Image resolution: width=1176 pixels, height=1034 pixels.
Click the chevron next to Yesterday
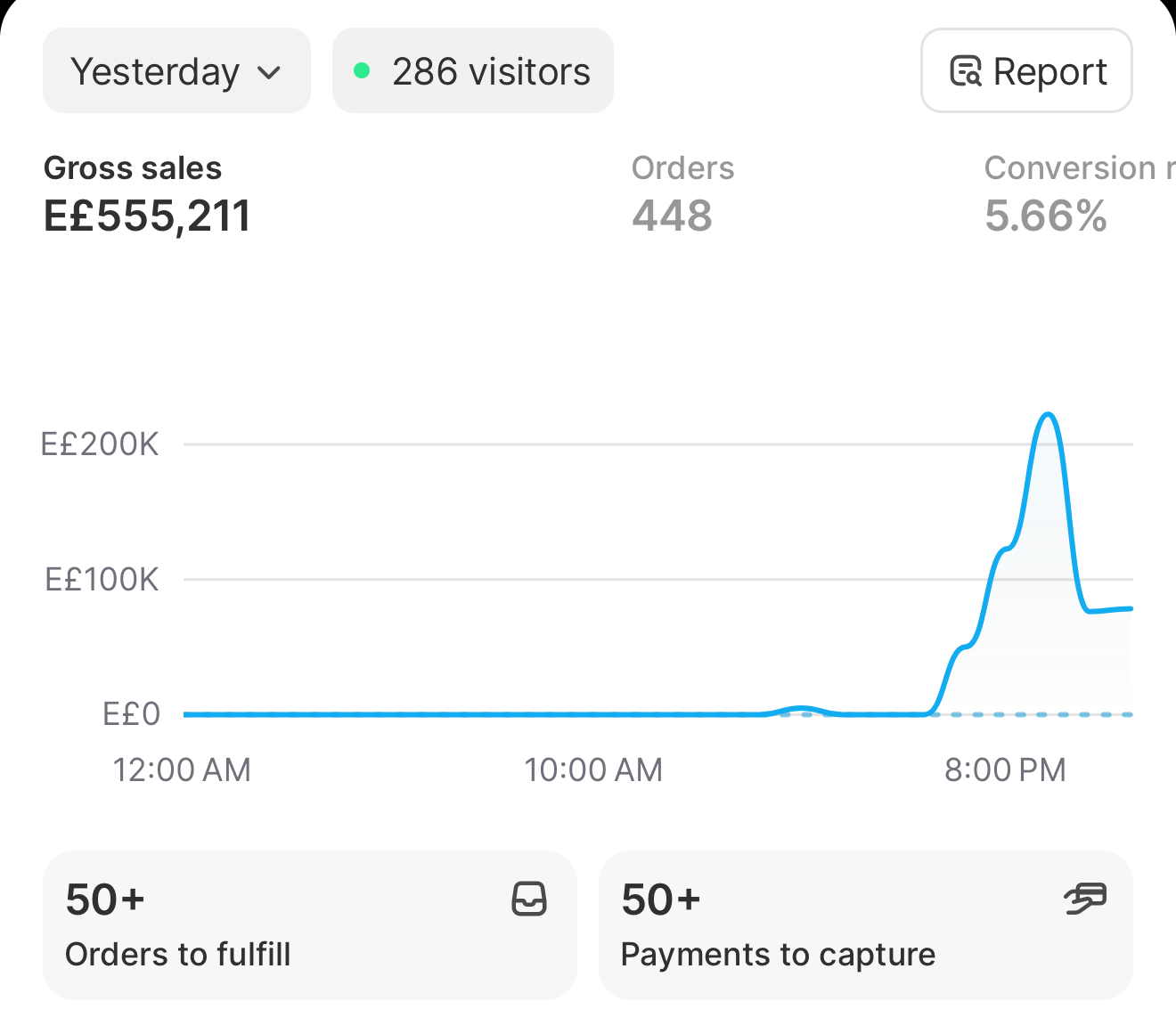tap(269, 73)
